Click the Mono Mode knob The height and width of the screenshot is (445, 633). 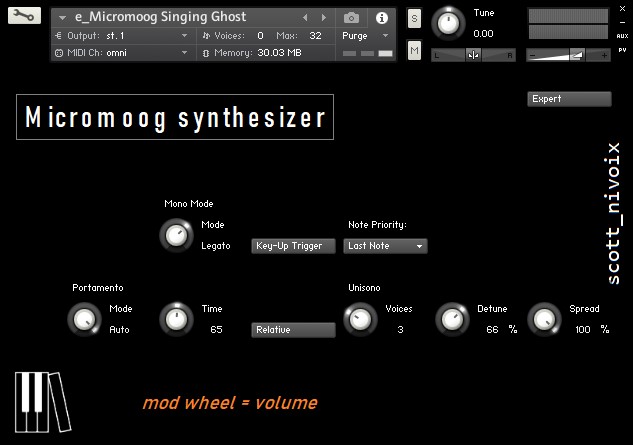click(176, 235)
